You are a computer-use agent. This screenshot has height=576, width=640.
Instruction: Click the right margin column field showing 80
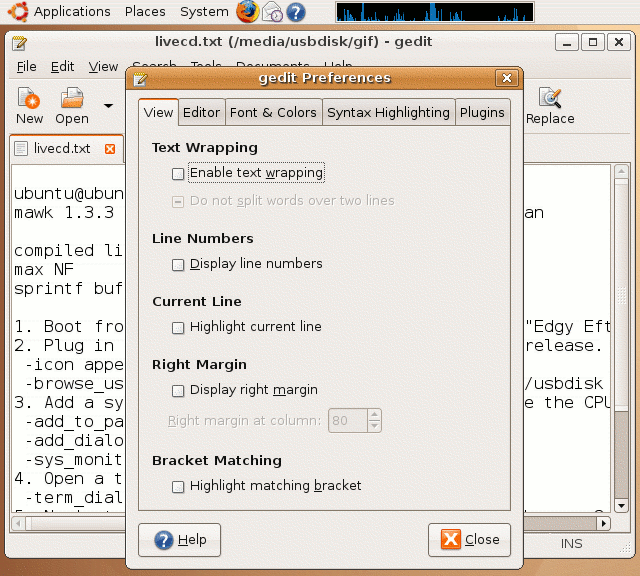[x=348, y=420]
